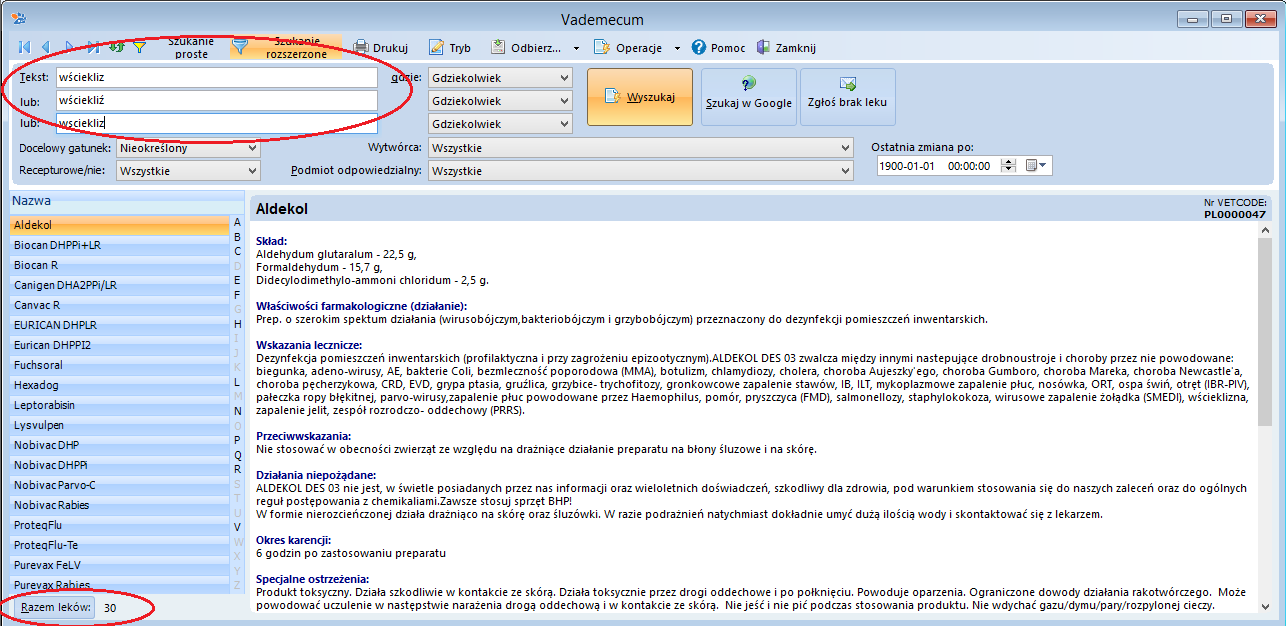This screenshot has height=626, width=1286.
Task: Click the Razem leków button
Action: (56, 607)
